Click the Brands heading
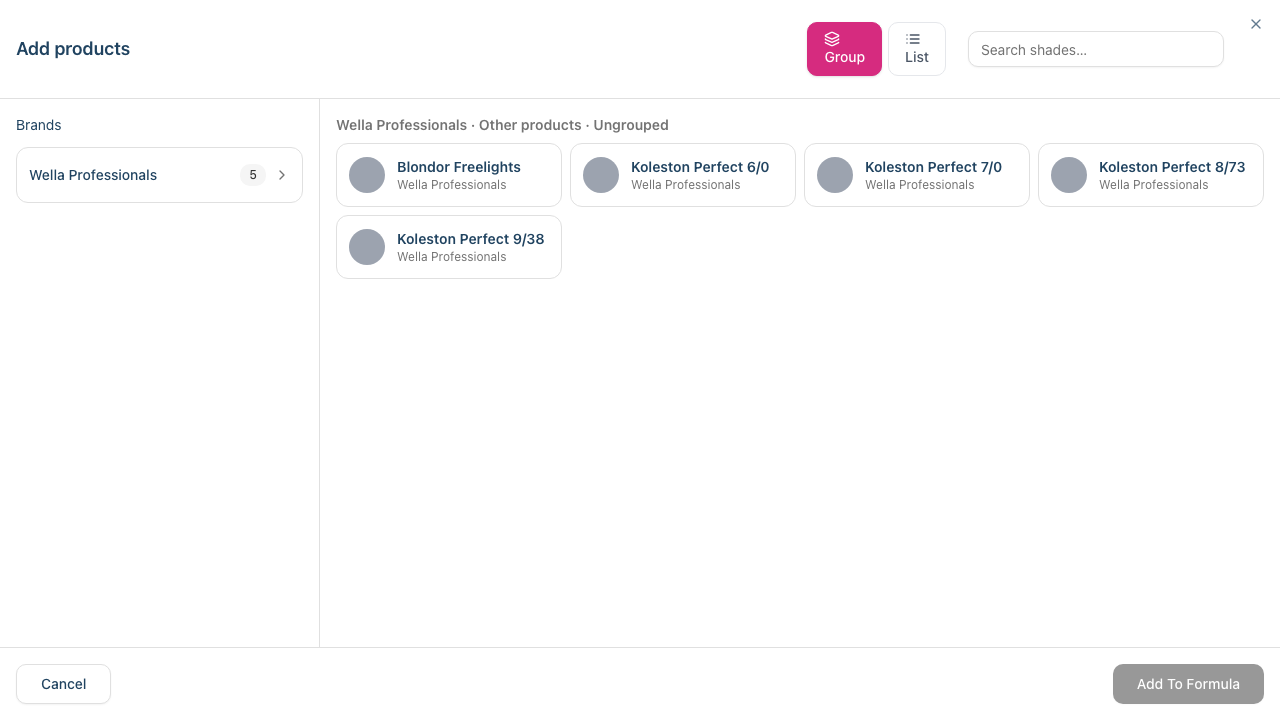The height and width of the screenshot is (720, 1280). coord(39,125)
